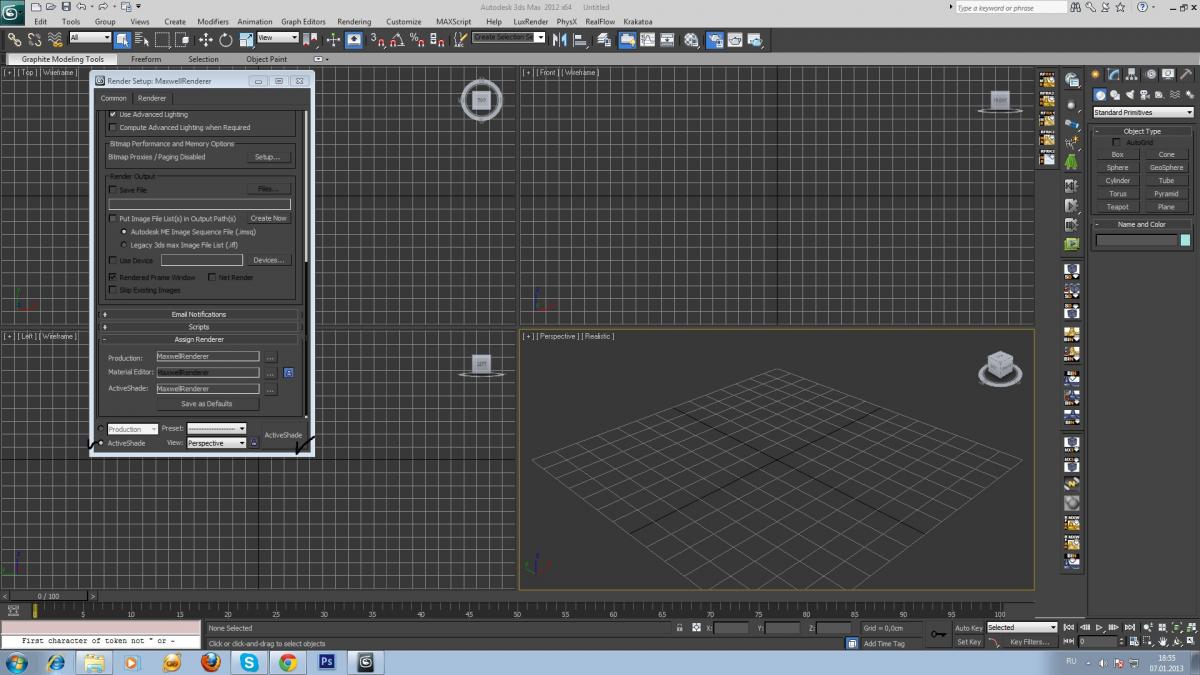This screenshot has width=1200, height=675.
Task: Select the Move transform tool
Action: (205, 40)
